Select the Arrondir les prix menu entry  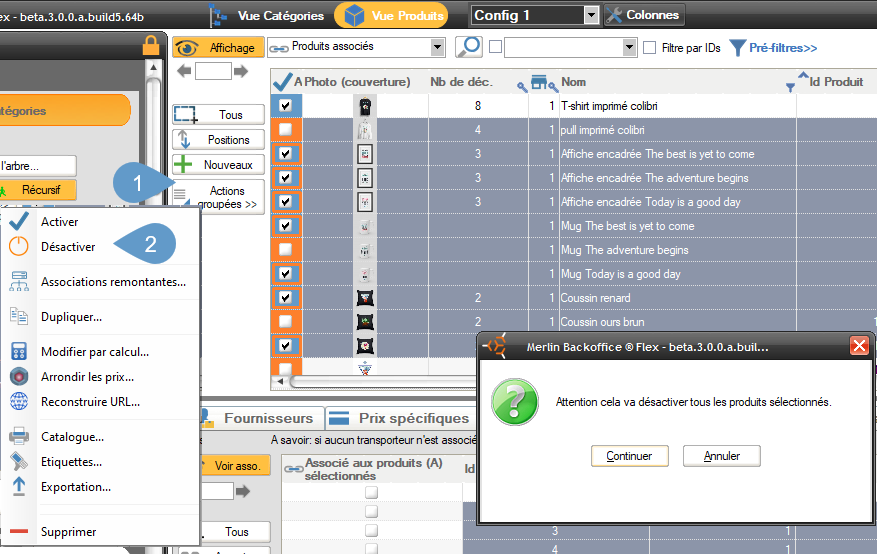coord(87,377)
